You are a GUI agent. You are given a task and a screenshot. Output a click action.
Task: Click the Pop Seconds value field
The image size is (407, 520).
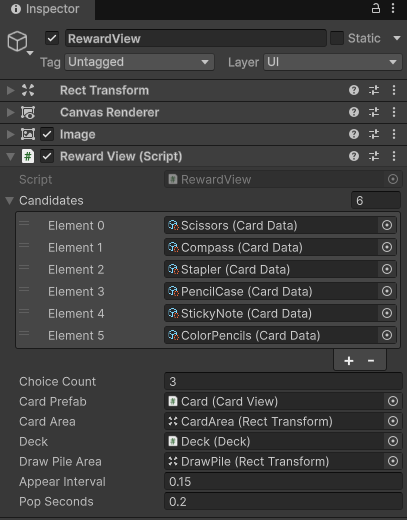(x=283, y=501)
